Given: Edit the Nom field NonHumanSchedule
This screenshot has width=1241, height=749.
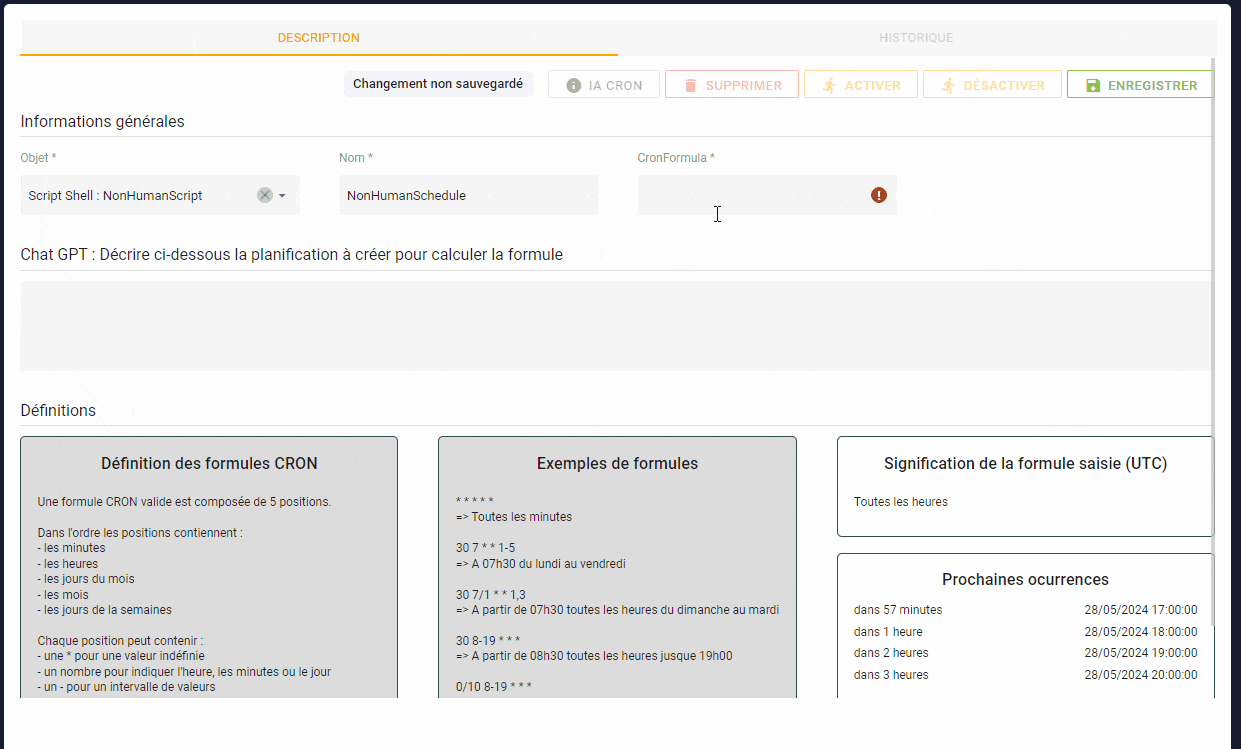Looking at the screenshot, I should [469, 195].
